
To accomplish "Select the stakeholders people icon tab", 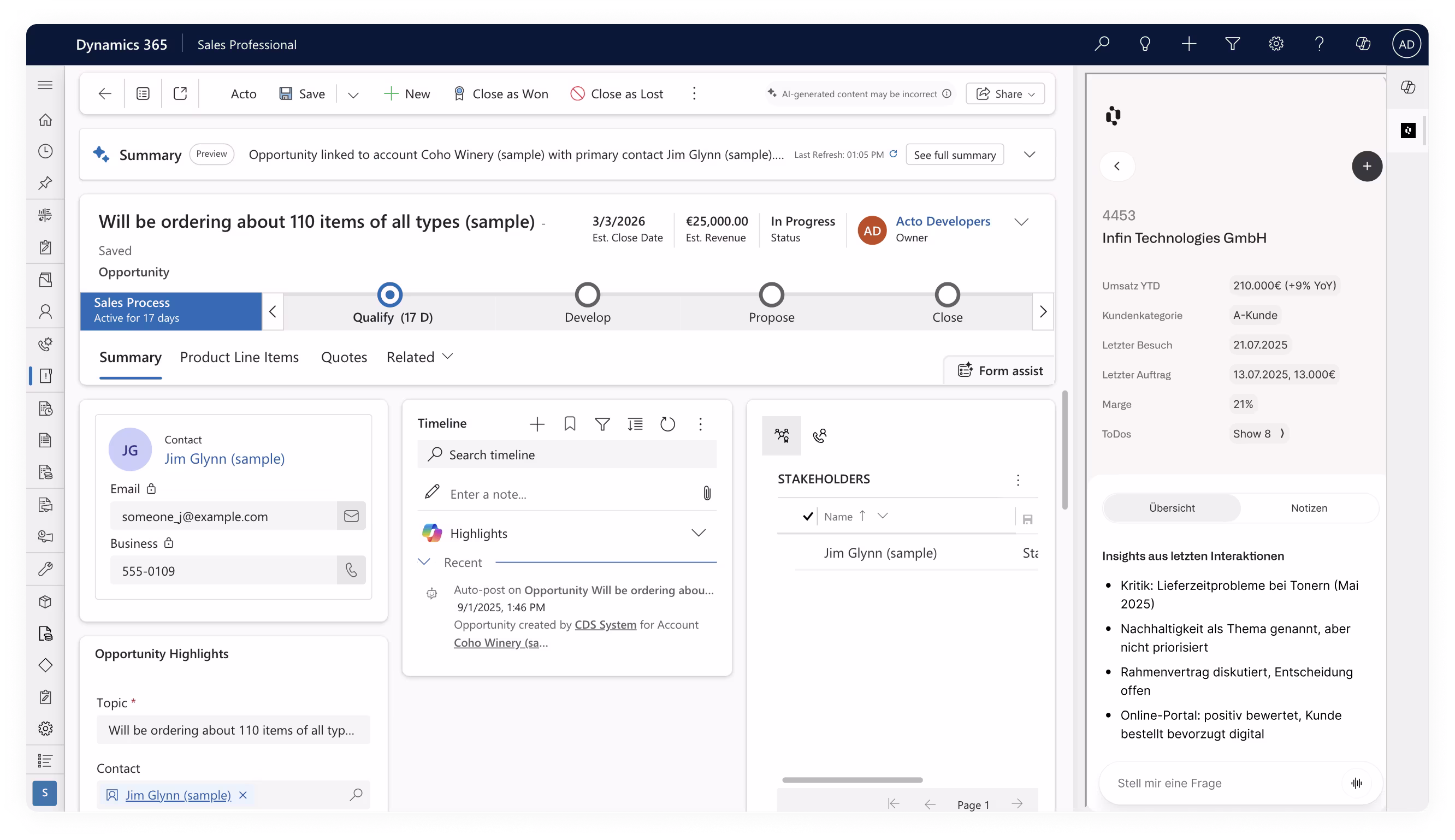I will [781, 436].
